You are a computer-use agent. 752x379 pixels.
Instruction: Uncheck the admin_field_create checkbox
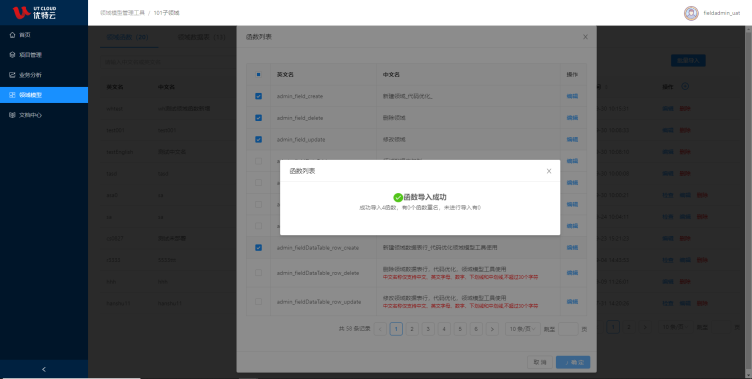click(x=258, y=96)
